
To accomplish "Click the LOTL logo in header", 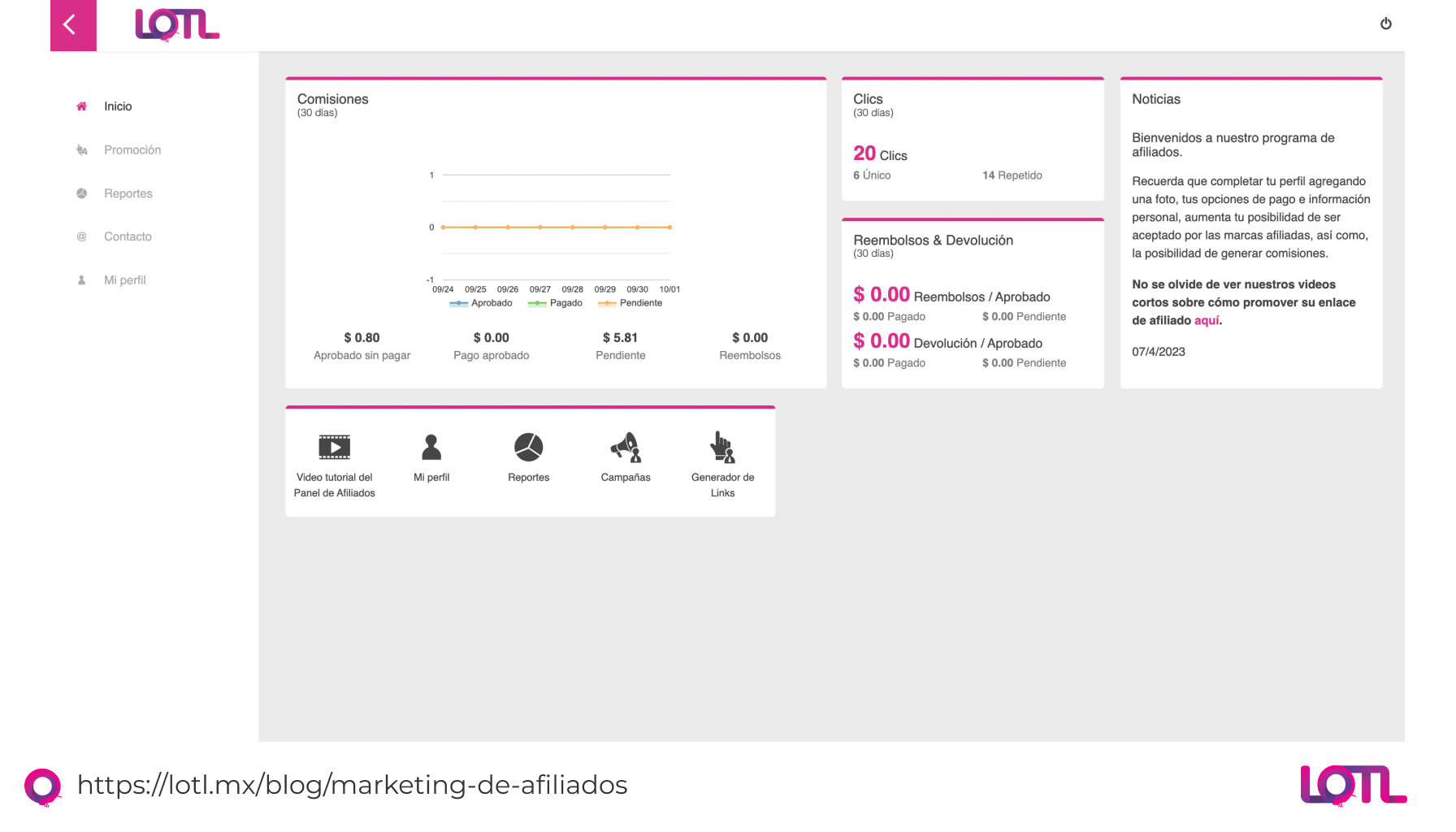I will pyautogui.click(x=177, y=25).
